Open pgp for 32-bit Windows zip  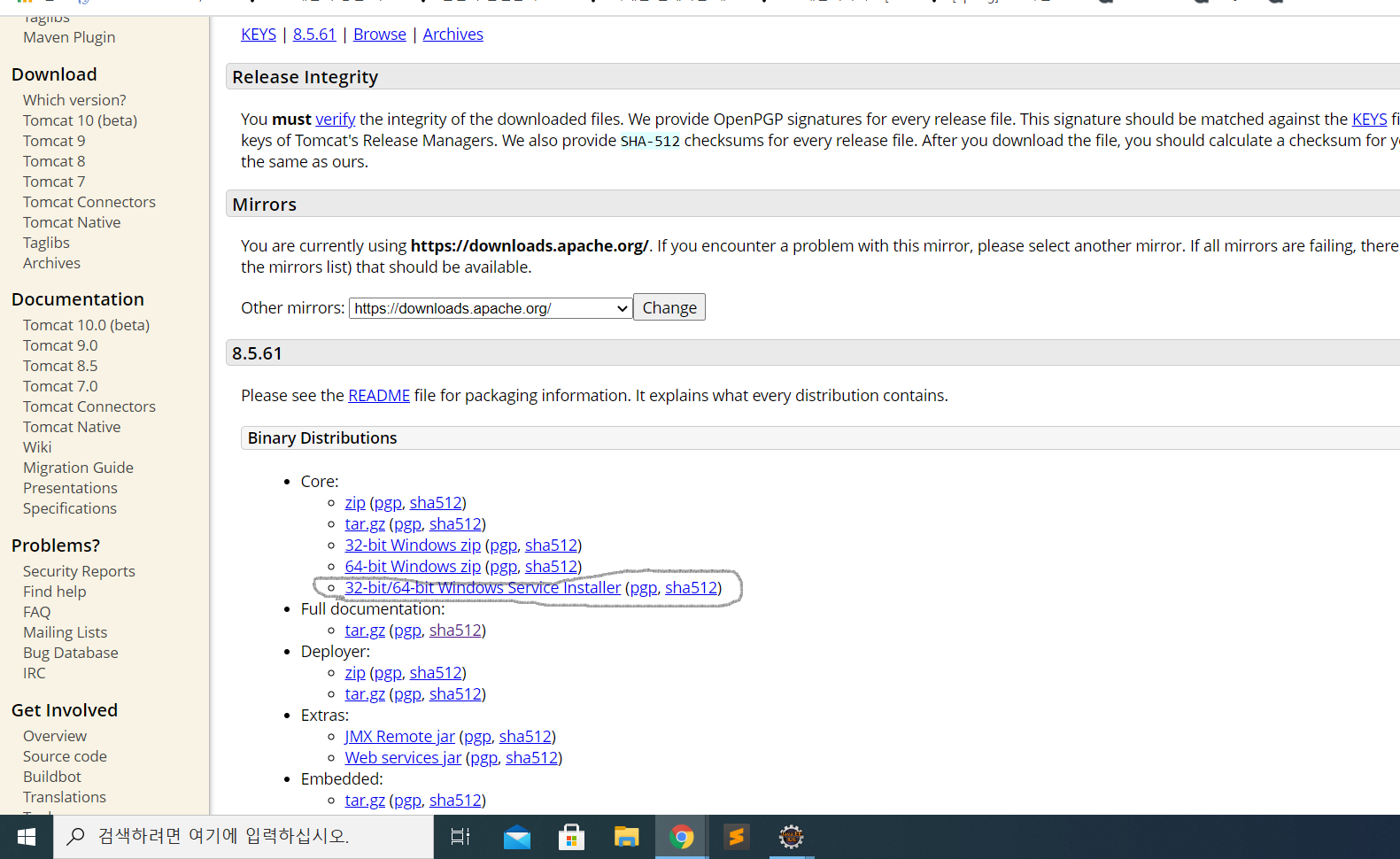click(504, 546)
